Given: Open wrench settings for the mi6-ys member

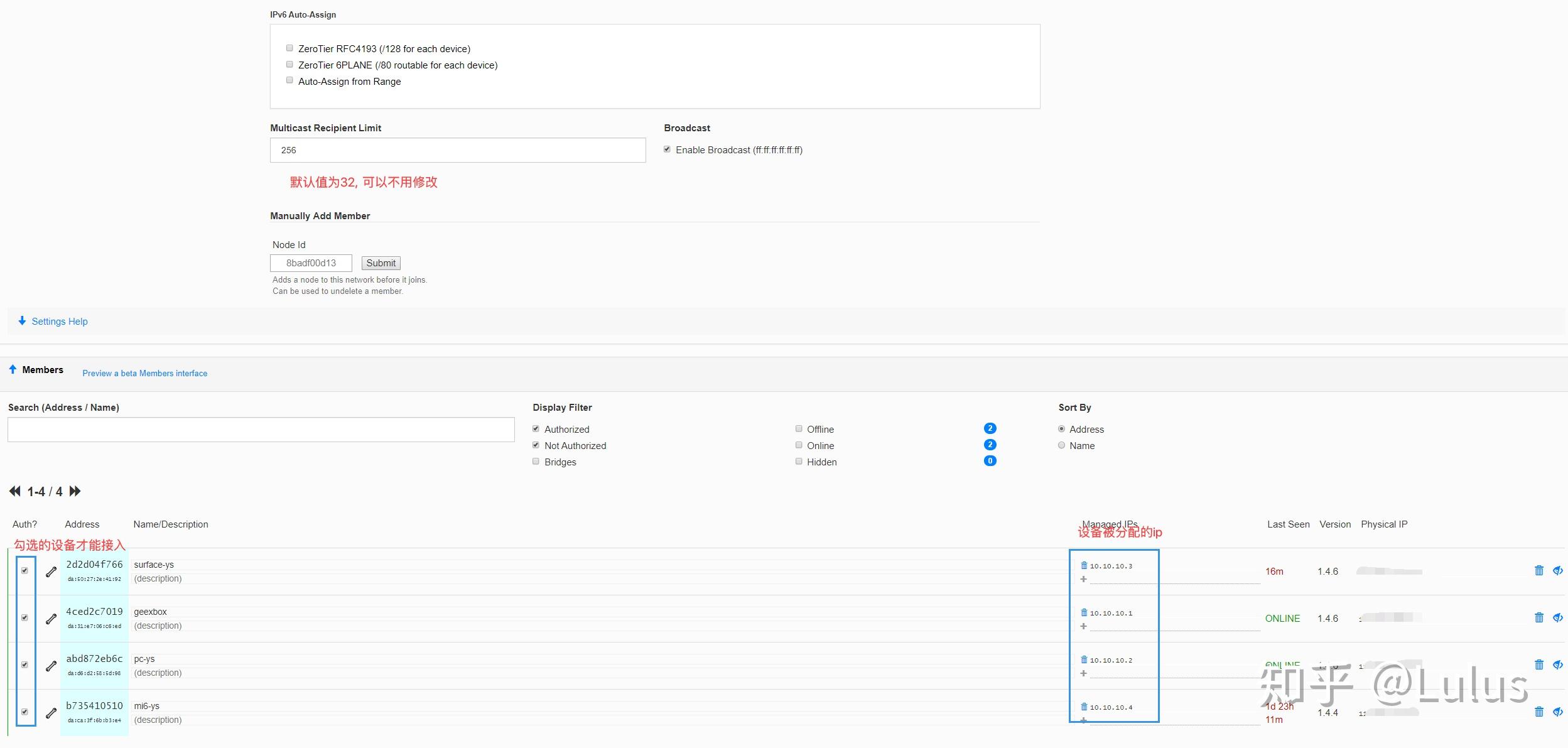Looking at the screenshot, I should 51,713.
